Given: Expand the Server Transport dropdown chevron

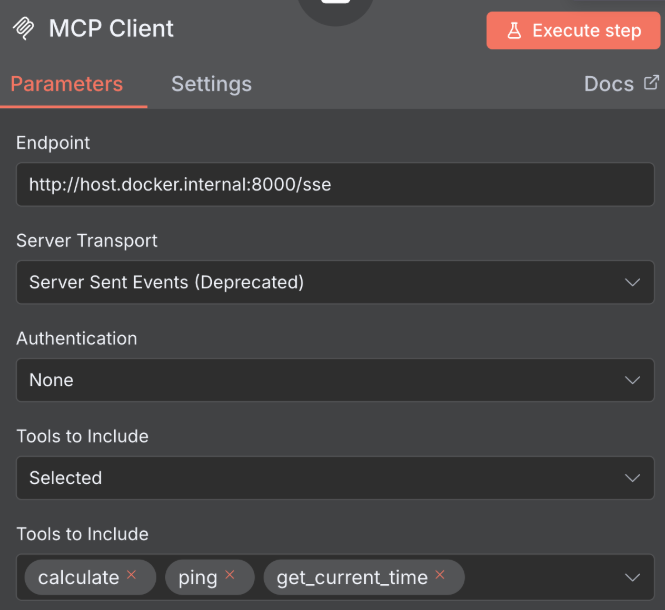Looking at the screenshot, I should 632,283.
